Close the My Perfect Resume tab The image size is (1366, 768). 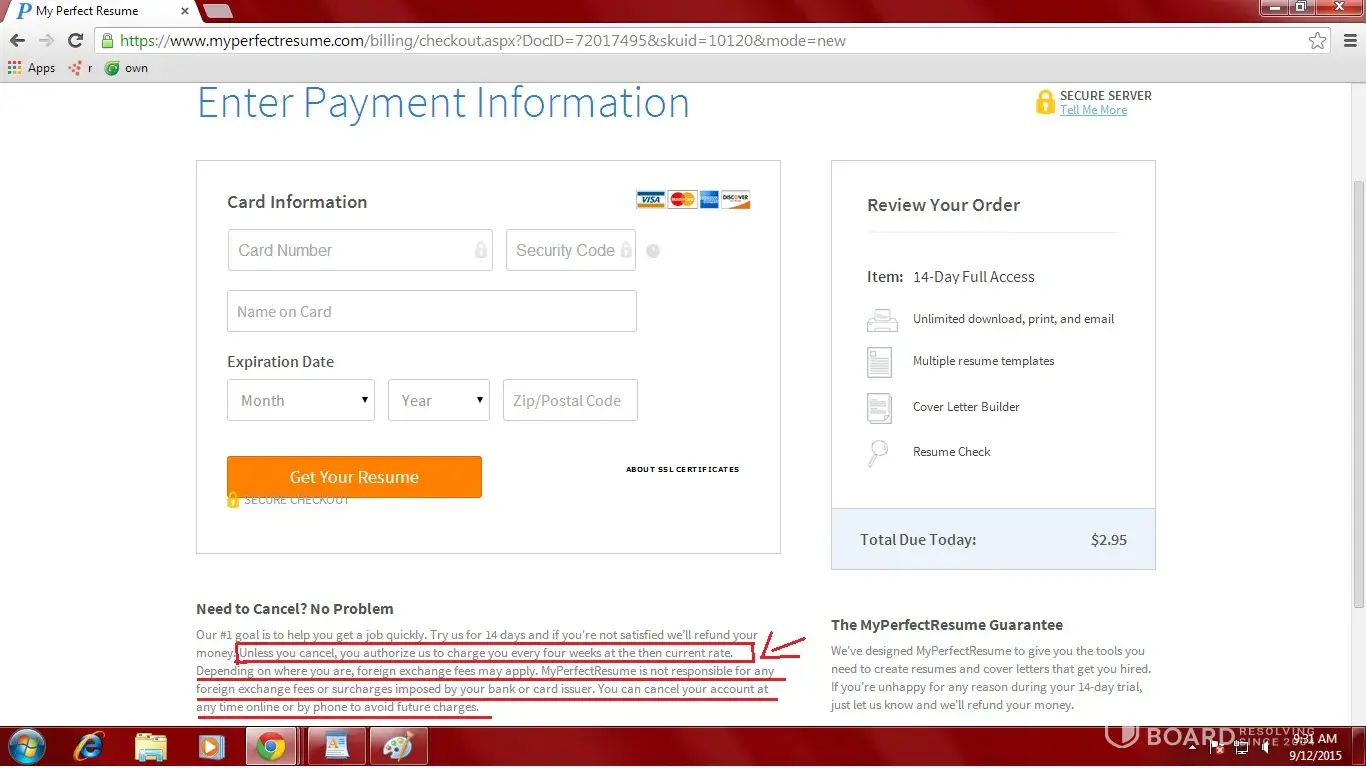point(183,11)
